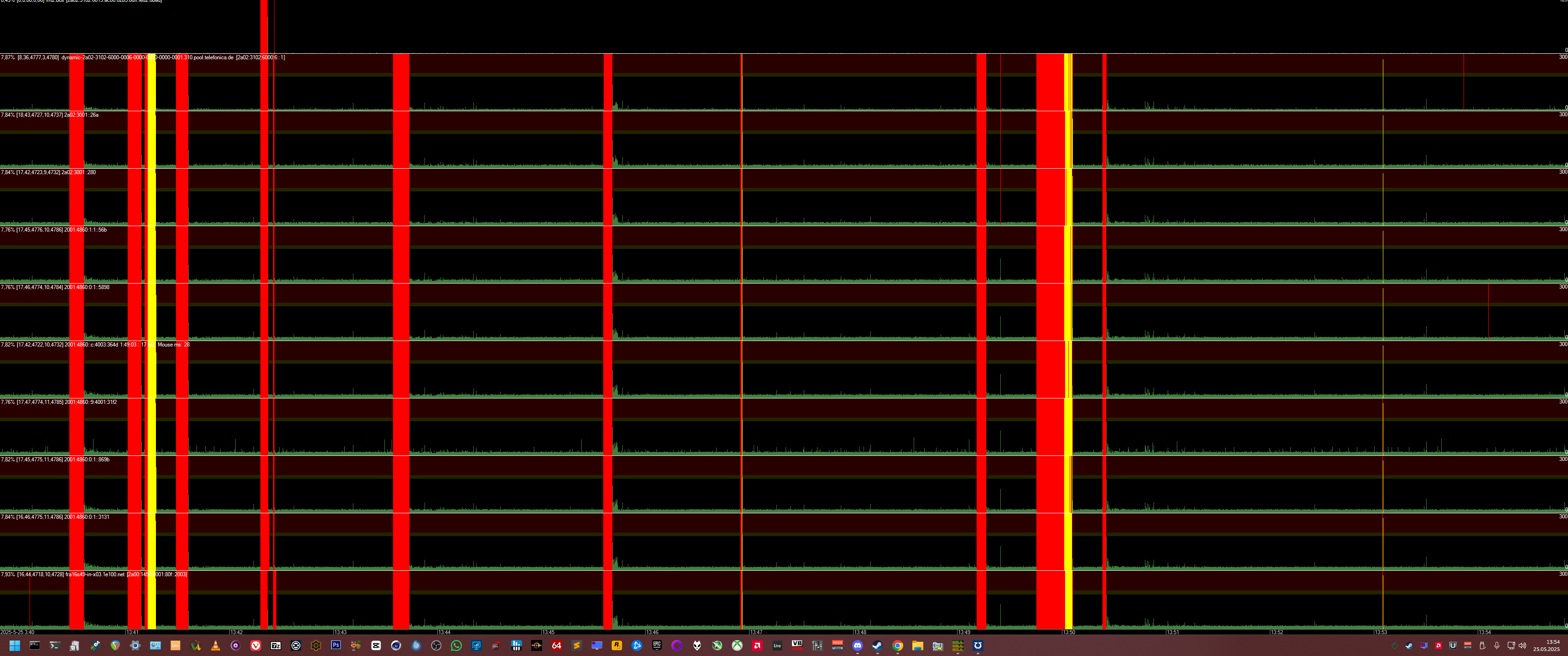This screenshot has width=1568, height=656.
Task: Open File Explorer from taskbar
Action: click(x=917, y=646)
